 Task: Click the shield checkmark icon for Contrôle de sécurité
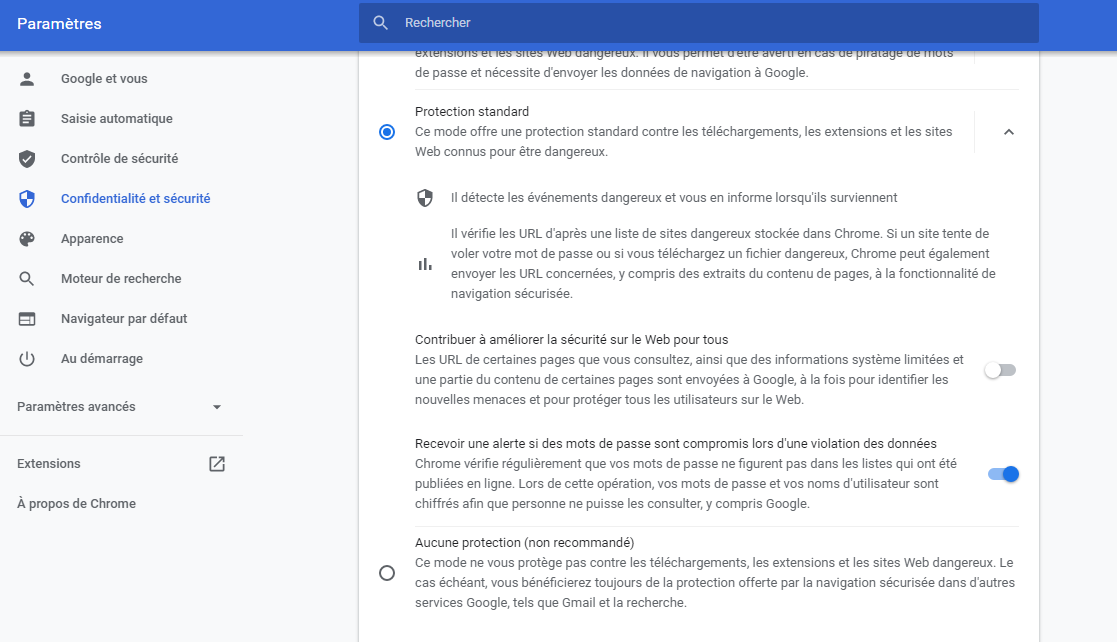coord(27,159)
